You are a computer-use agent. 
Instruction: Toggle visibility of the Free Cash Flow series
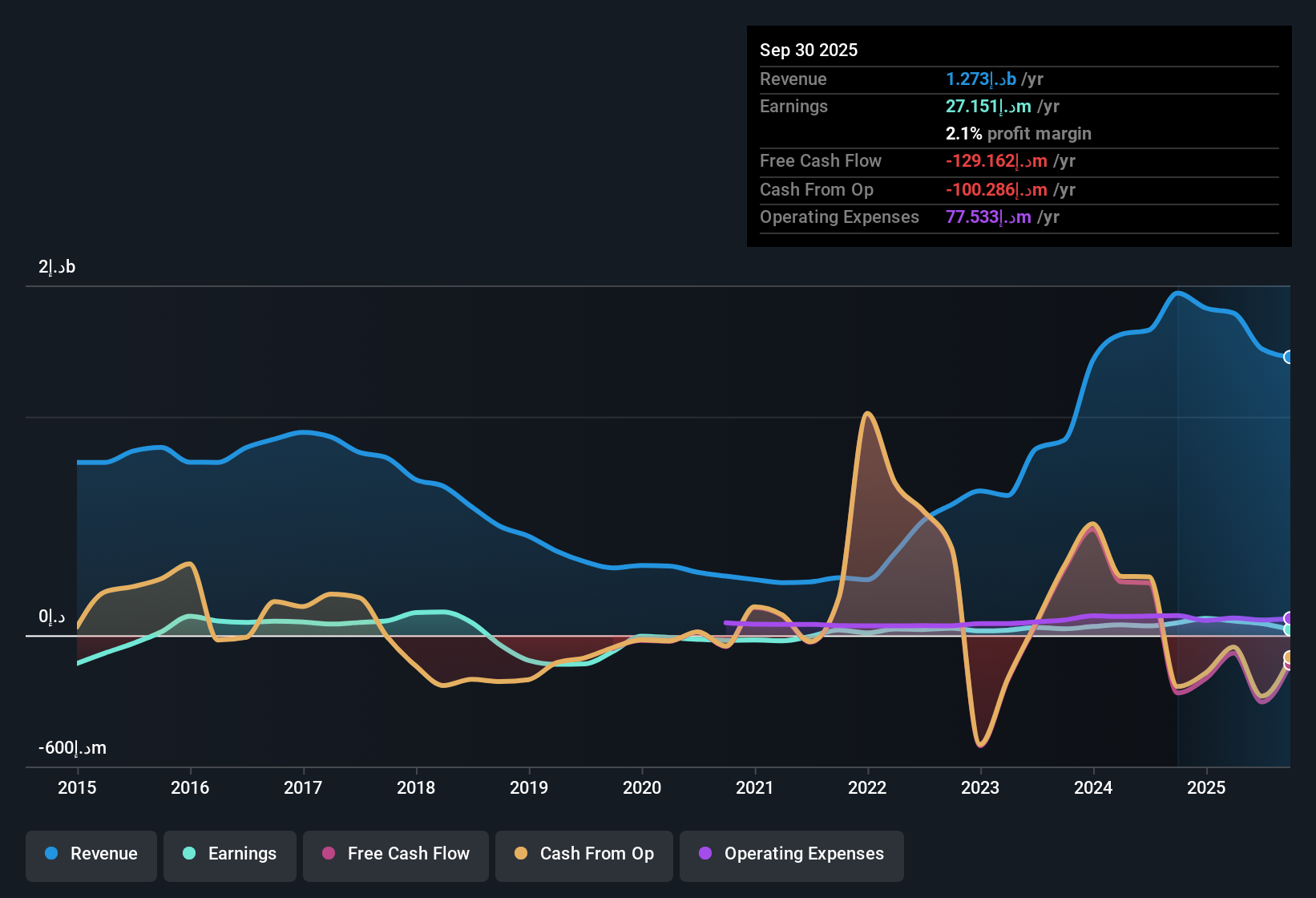[x=395, y=854]
